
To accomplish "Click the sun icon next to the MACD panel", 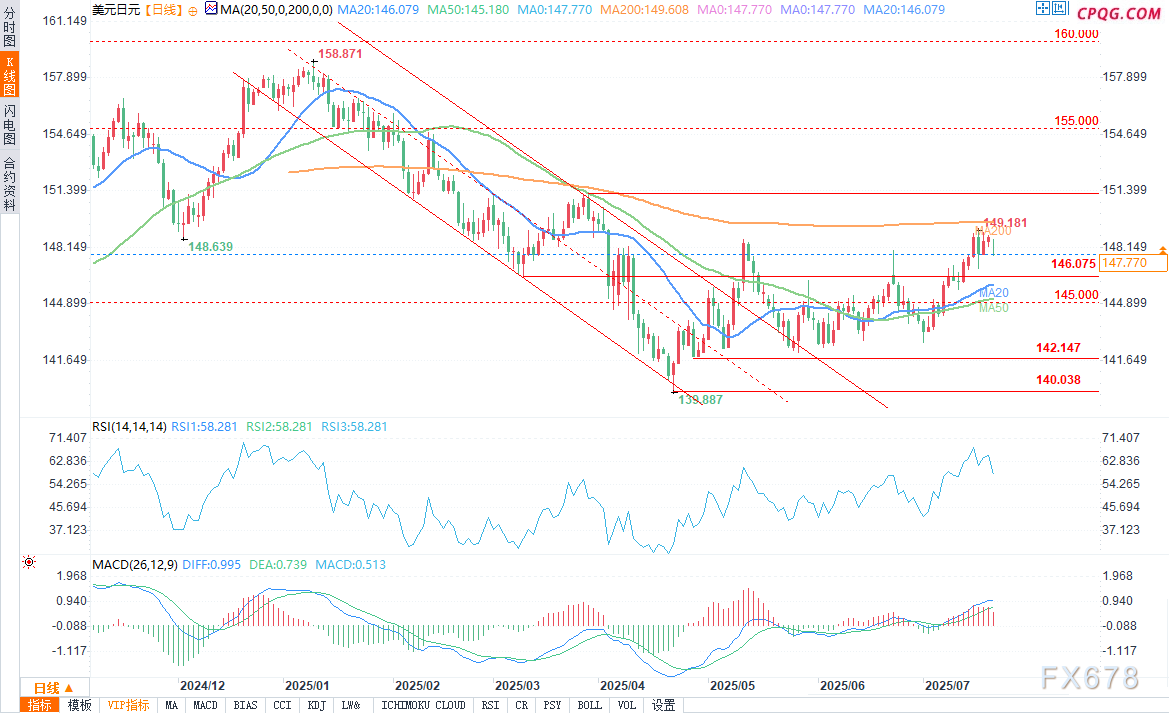I will pos(28,563).
